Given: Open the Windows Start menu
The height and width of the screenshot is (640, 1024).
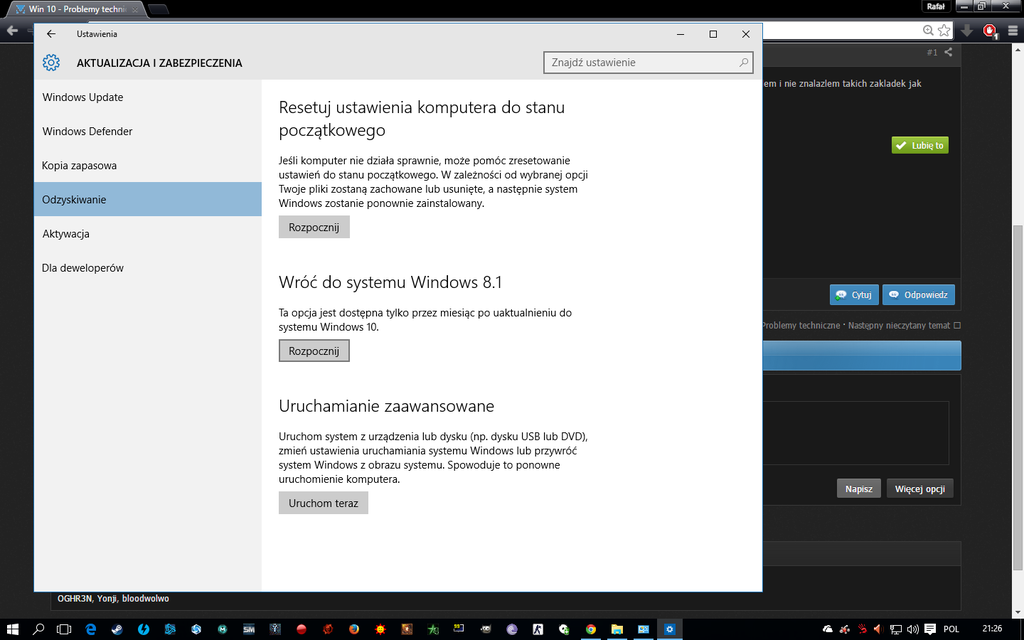Looking at the screenshot, I should pos(12,630).
